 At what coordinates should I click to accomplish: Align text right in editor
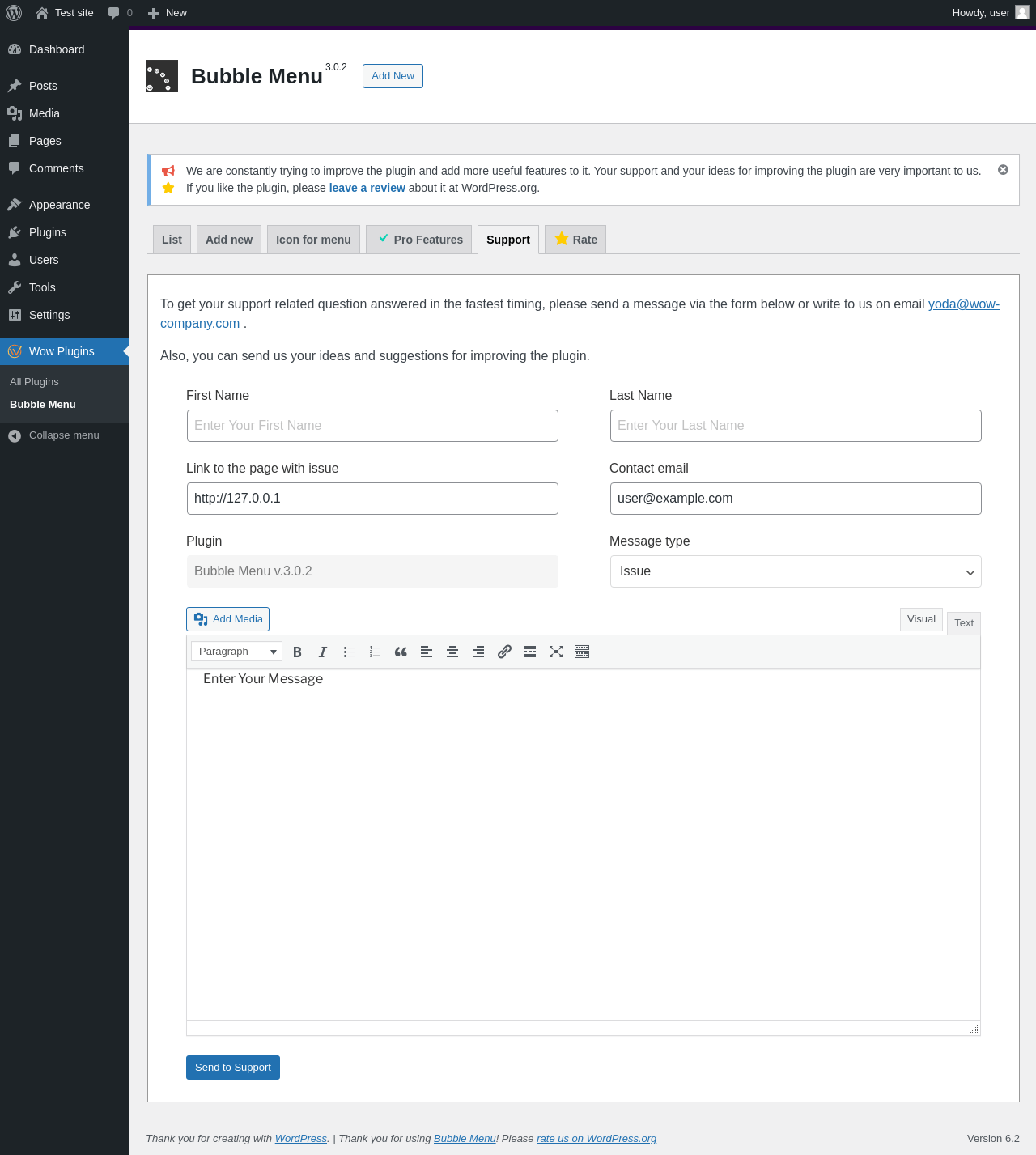click(x=478, y=652)
